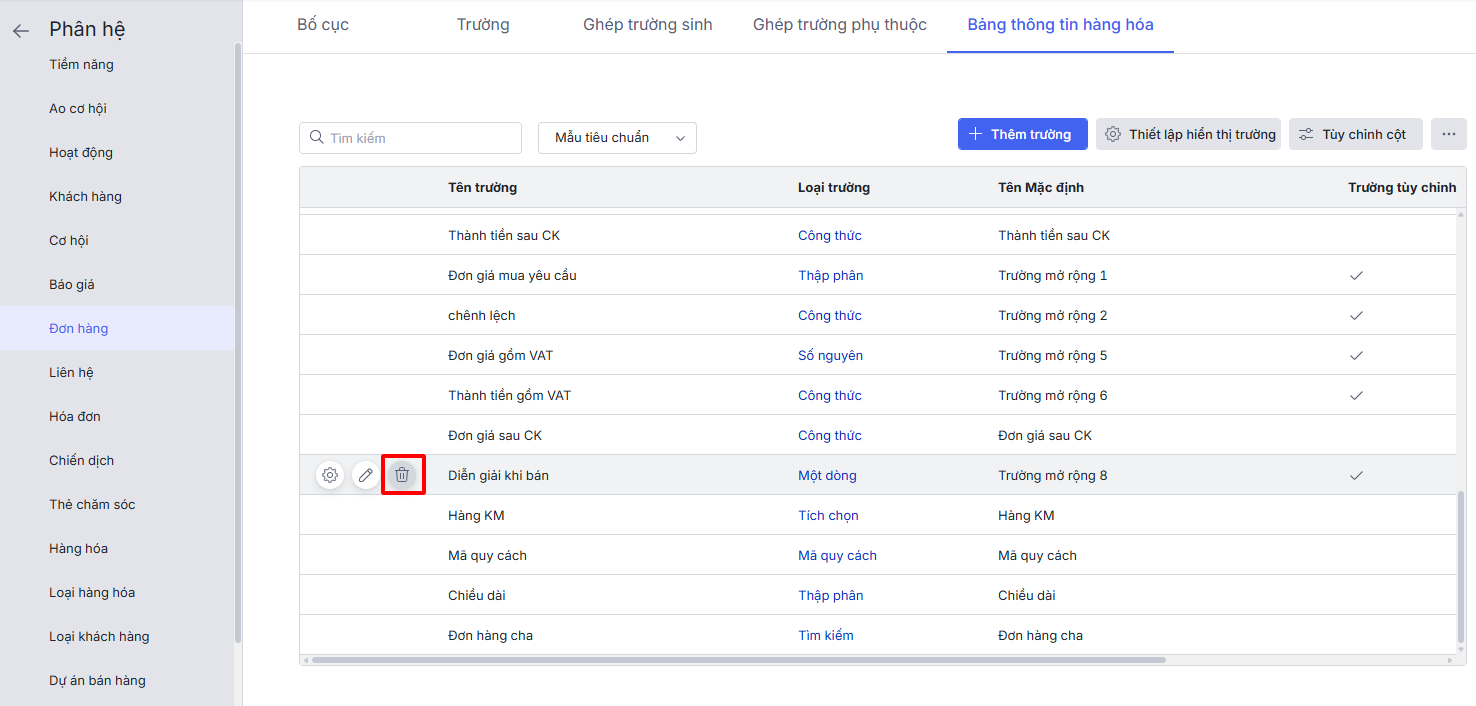Select Báo giá in the module sidebar
The width and height of the screenshot is (1476, 706).
(72, 284)
